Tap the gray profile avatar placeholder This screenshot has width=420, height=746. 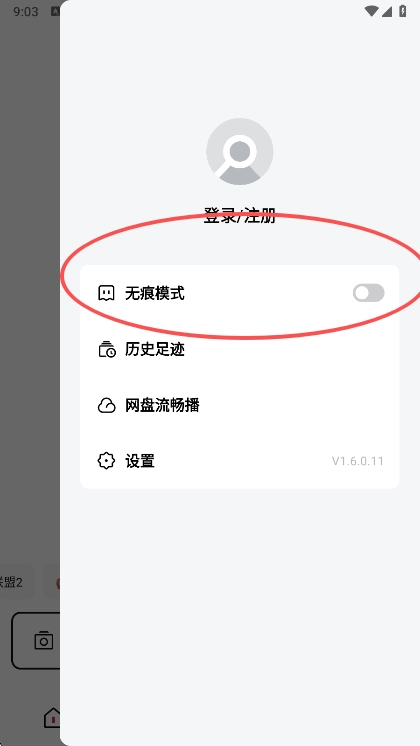[240, 151]
